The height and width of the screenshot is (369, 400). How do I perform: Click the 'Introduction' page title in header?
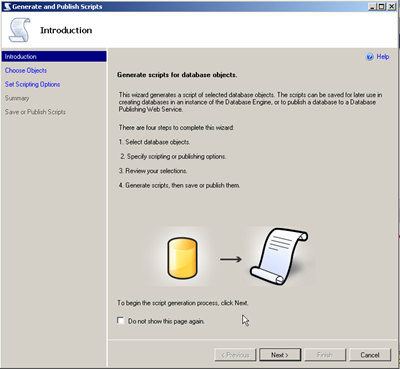(66, 30)
